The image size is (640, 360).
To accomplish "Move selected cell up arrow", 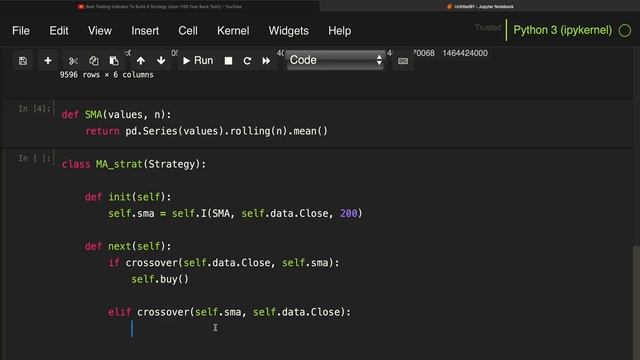I will [140, 61].
